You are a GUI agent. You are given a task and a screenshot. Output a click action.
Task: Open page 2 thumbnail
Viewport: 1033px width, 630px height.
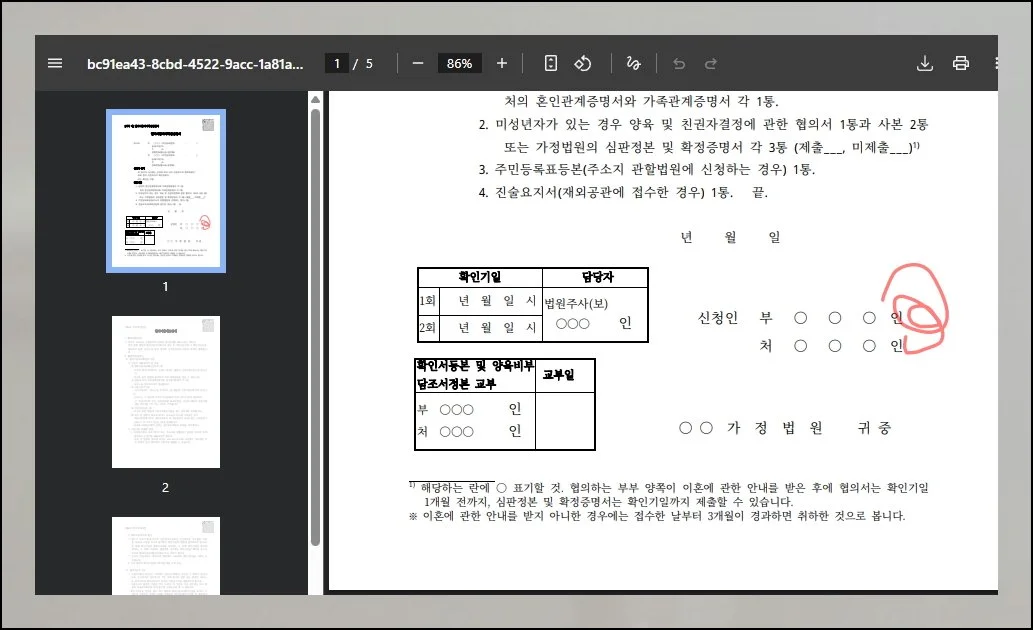(x=166, y=392)
